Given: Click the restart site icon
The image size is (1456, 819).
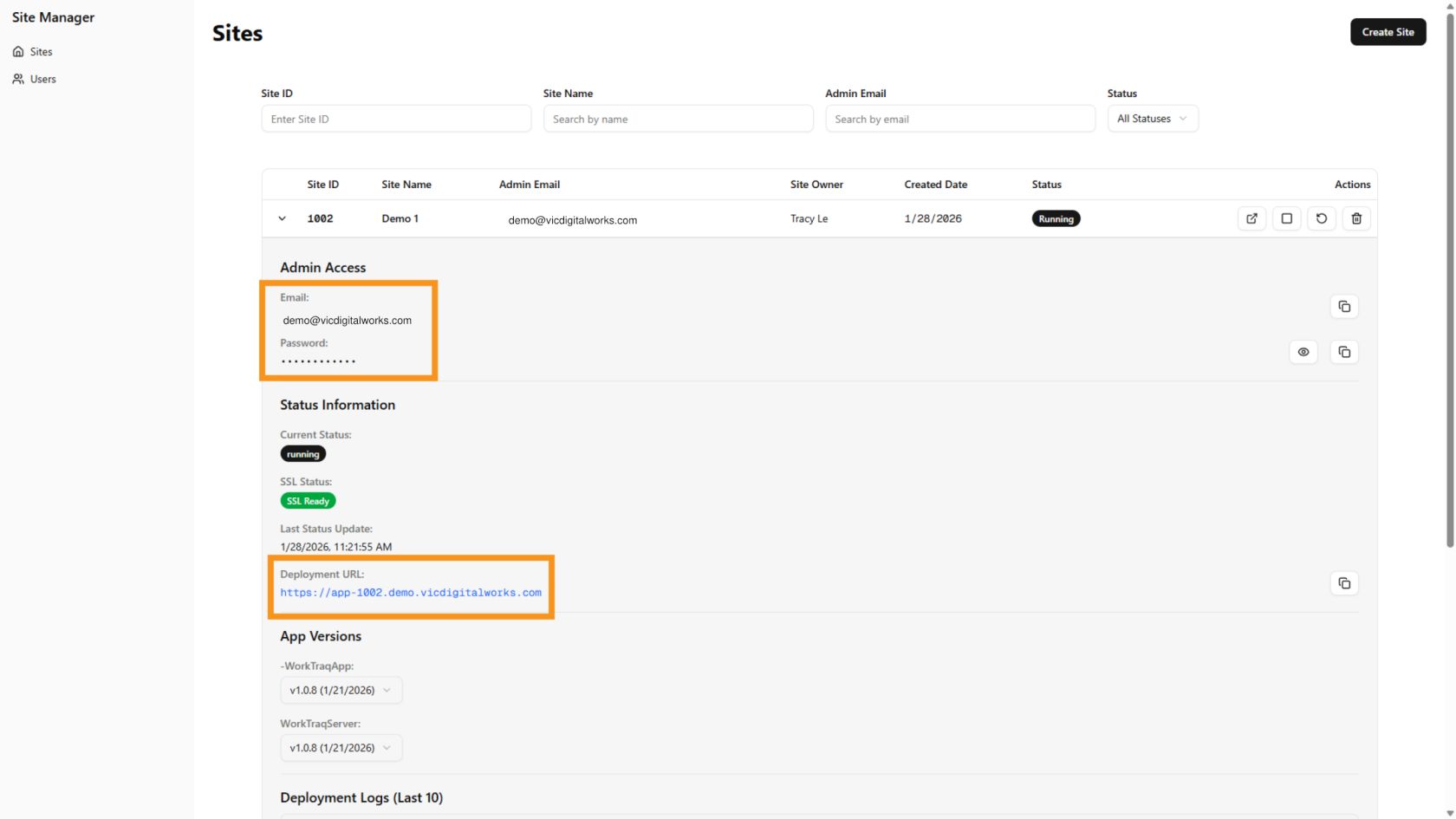Looking at the screenshot, I should click(1321, 218).
